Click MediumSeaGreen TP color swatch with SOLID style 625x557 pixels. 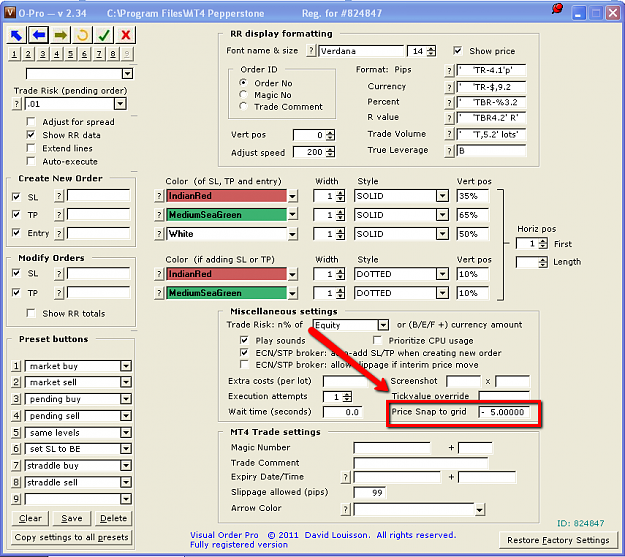click(226, 215)
